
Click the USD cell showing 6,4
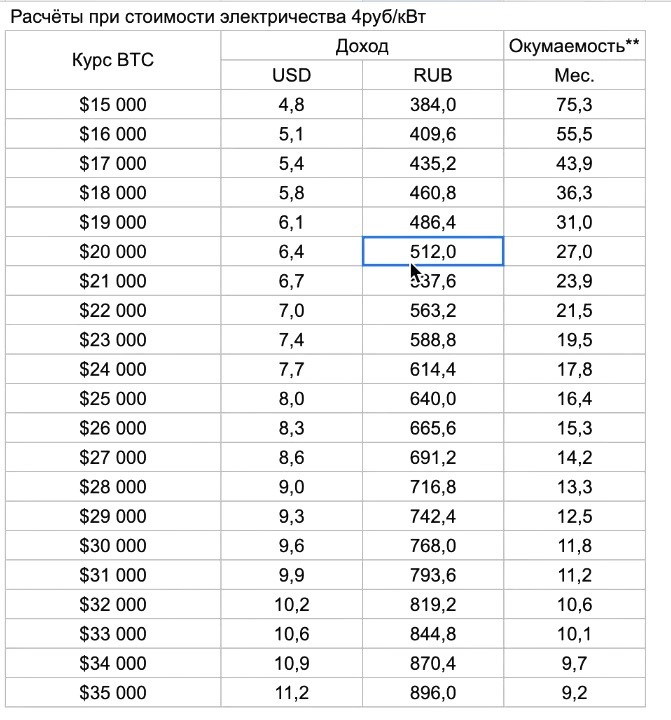coord(291,251)
